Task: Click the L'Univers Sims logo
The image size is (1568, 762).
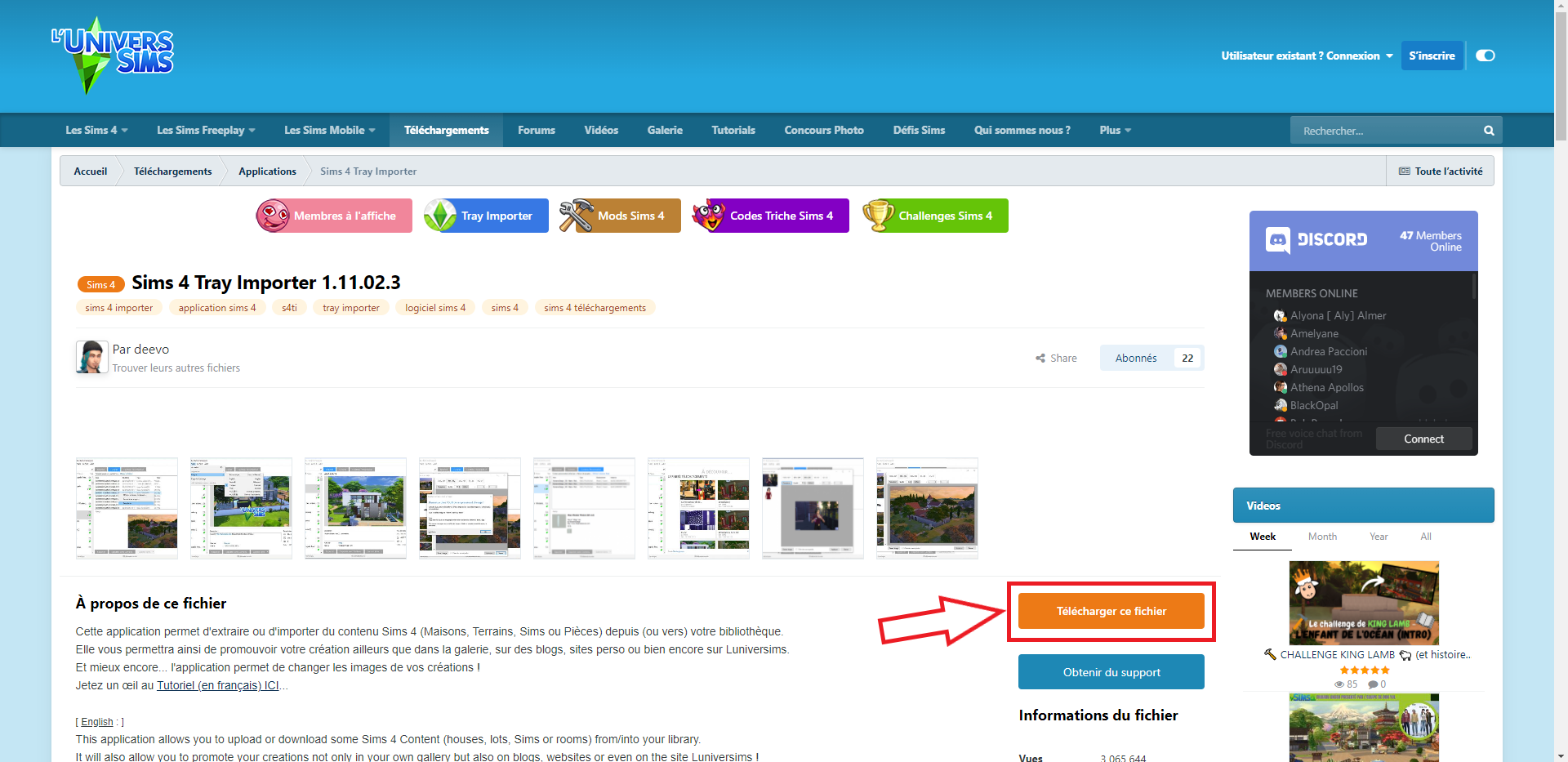Action: (x=113, y=56)
